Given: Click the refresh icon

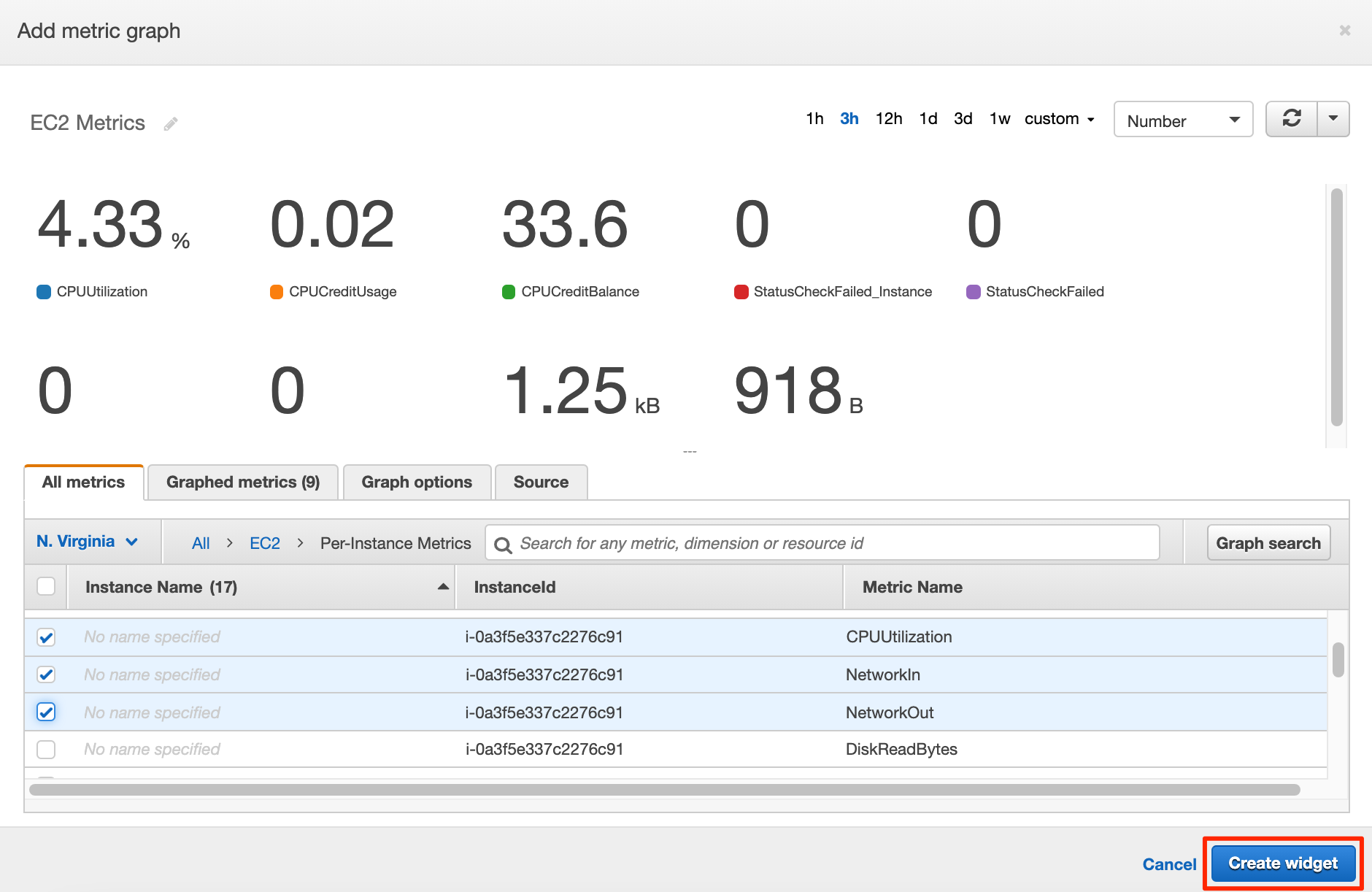Looking at the screenshot, I should (1292, 119).
